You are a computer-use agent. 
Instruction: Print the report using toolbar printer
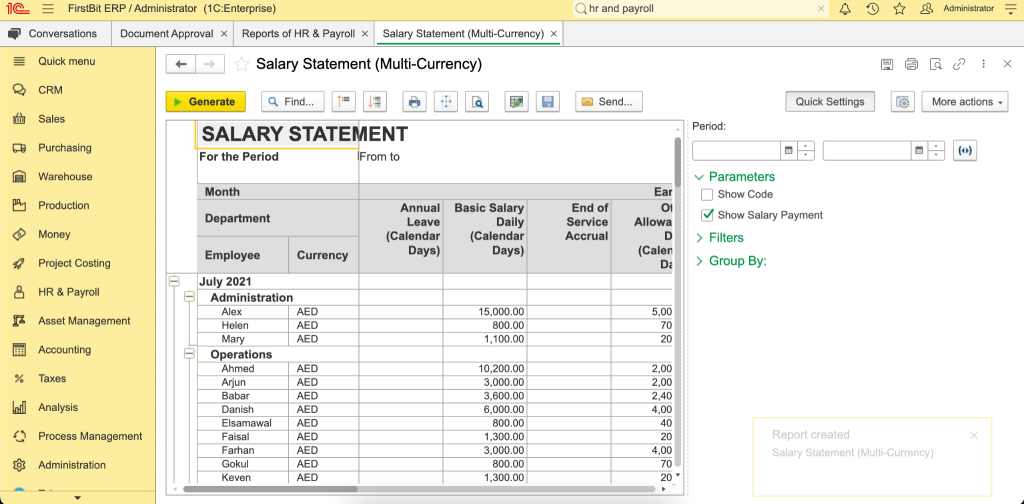[x=414, y=102]
